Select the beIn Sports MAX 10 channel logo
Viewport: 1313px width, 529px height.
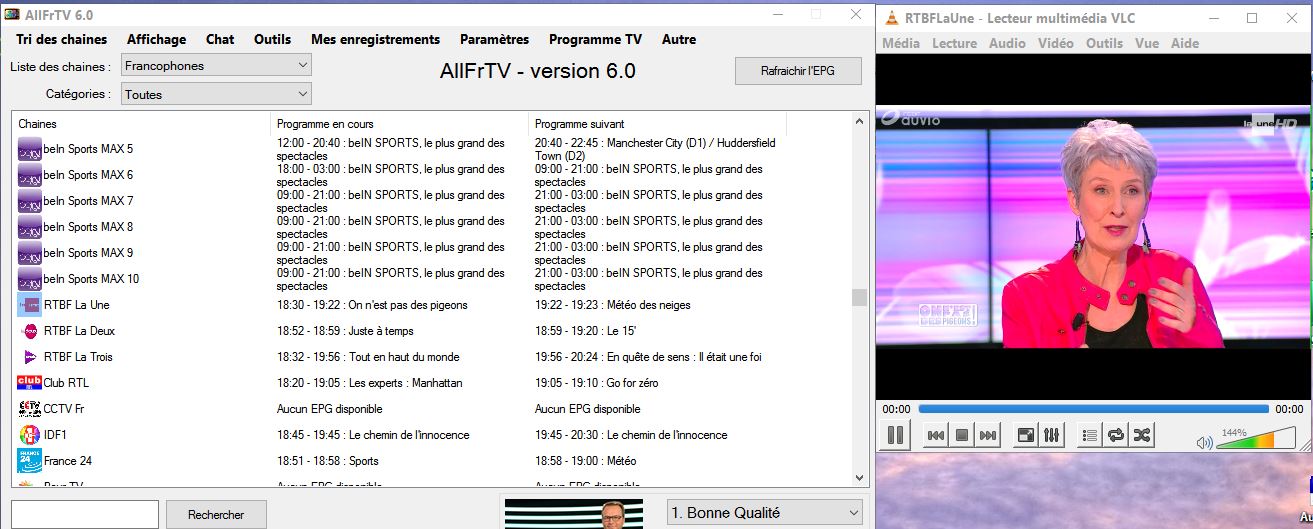[29, 279]
